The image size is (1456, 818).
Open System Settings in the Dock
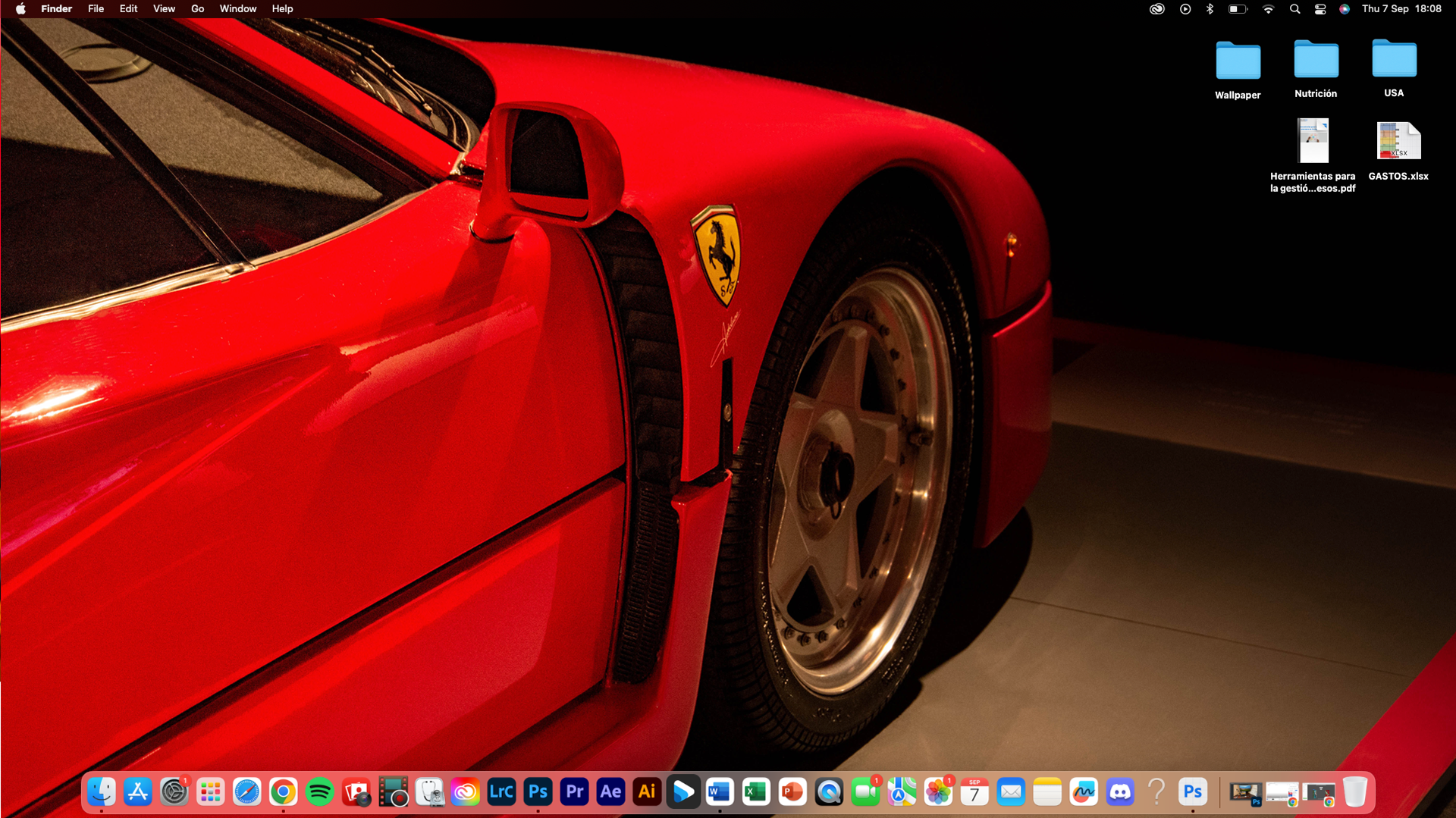[174, 792]
